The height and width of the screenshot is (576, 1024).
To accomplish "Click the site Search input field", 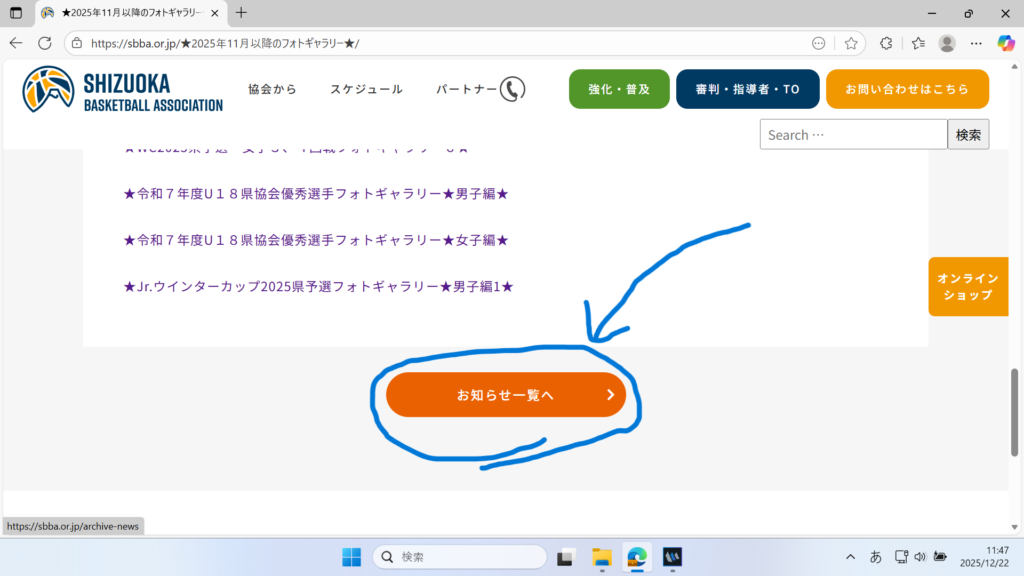I will (852, 135).
